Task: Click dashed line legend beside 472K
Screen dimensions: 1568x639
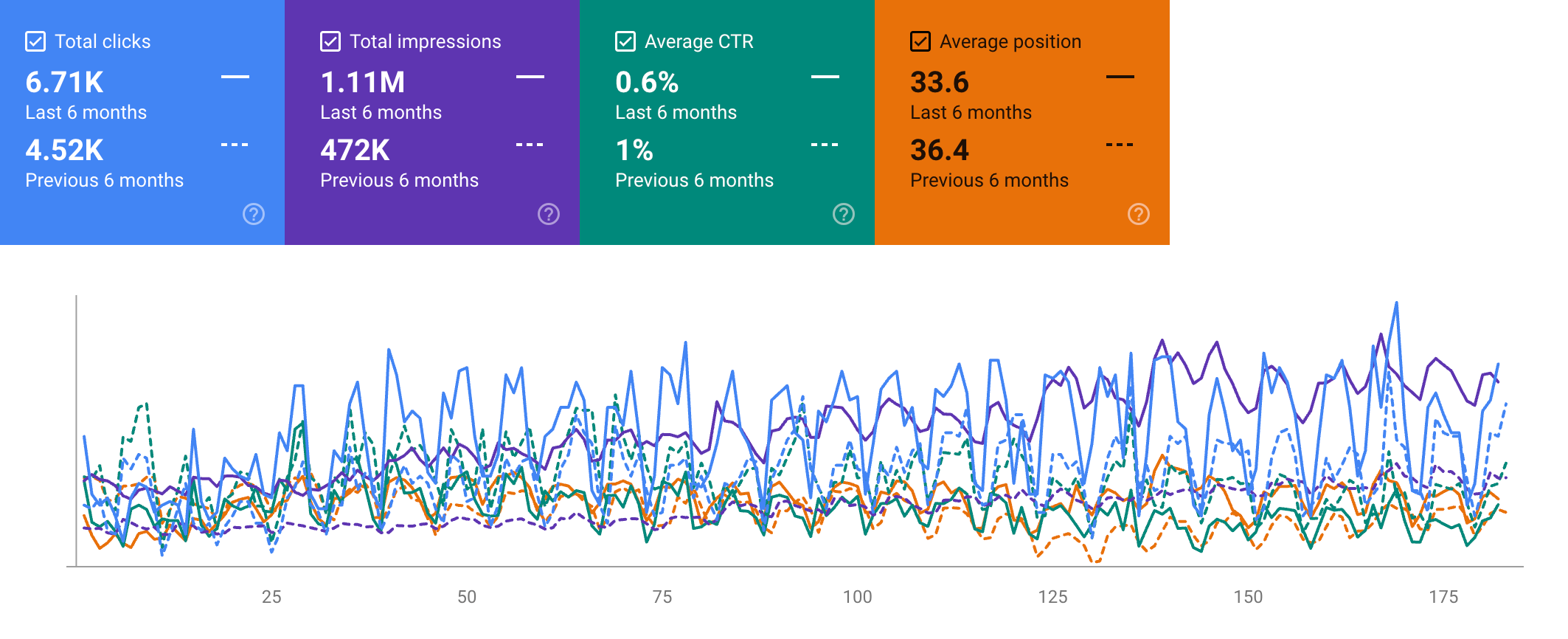Action: point(530,145)
